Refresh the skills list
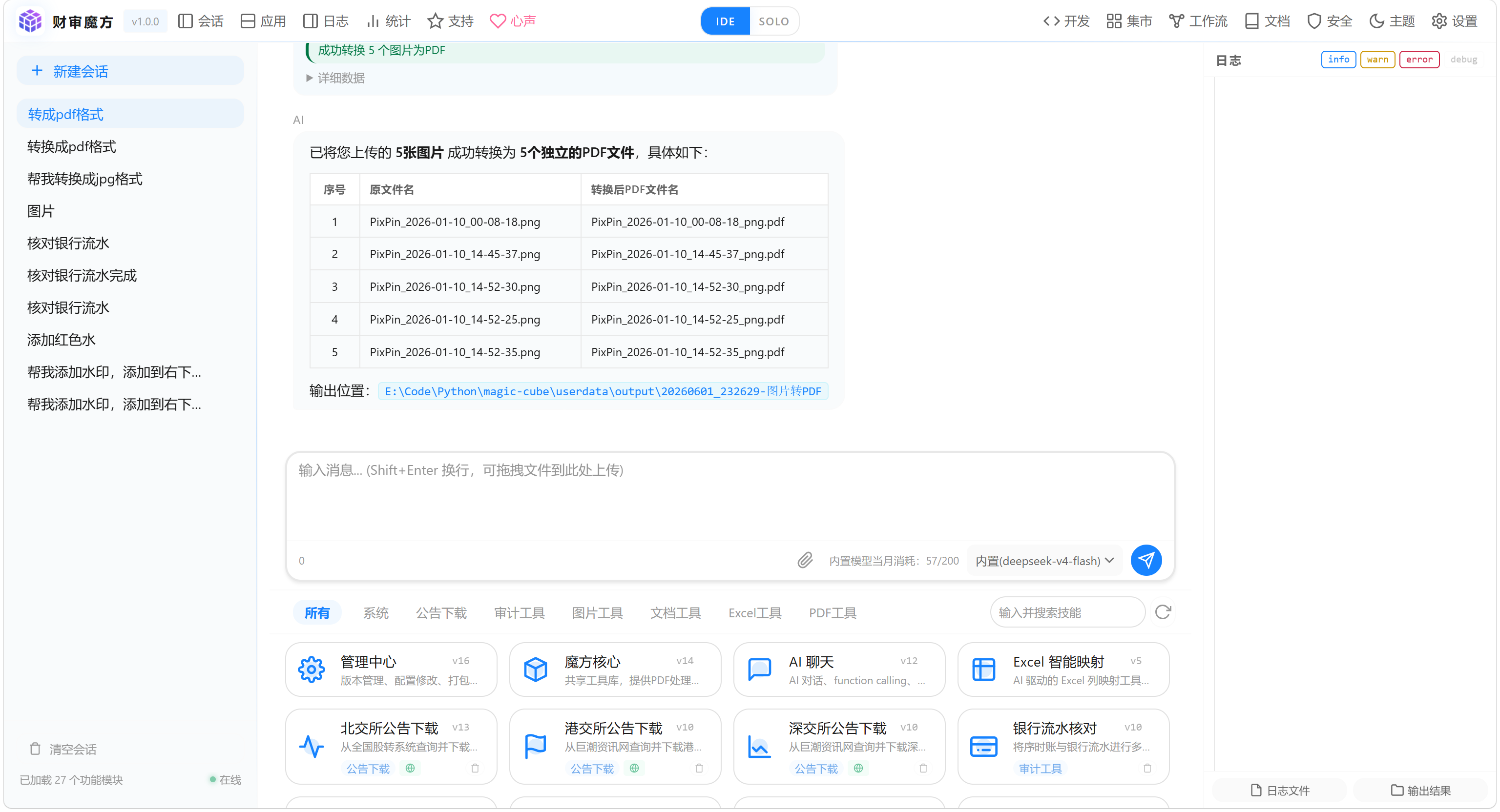This screenshot has width=1500, height=812. pos(1163,612)
